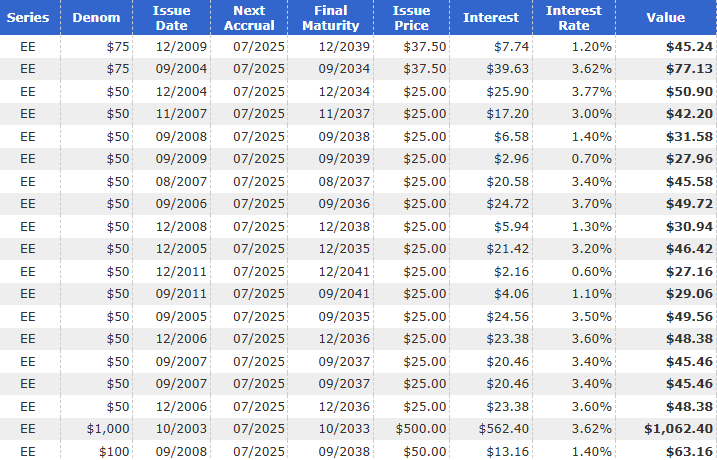Click the Final Maturity column header

point(331,17)
